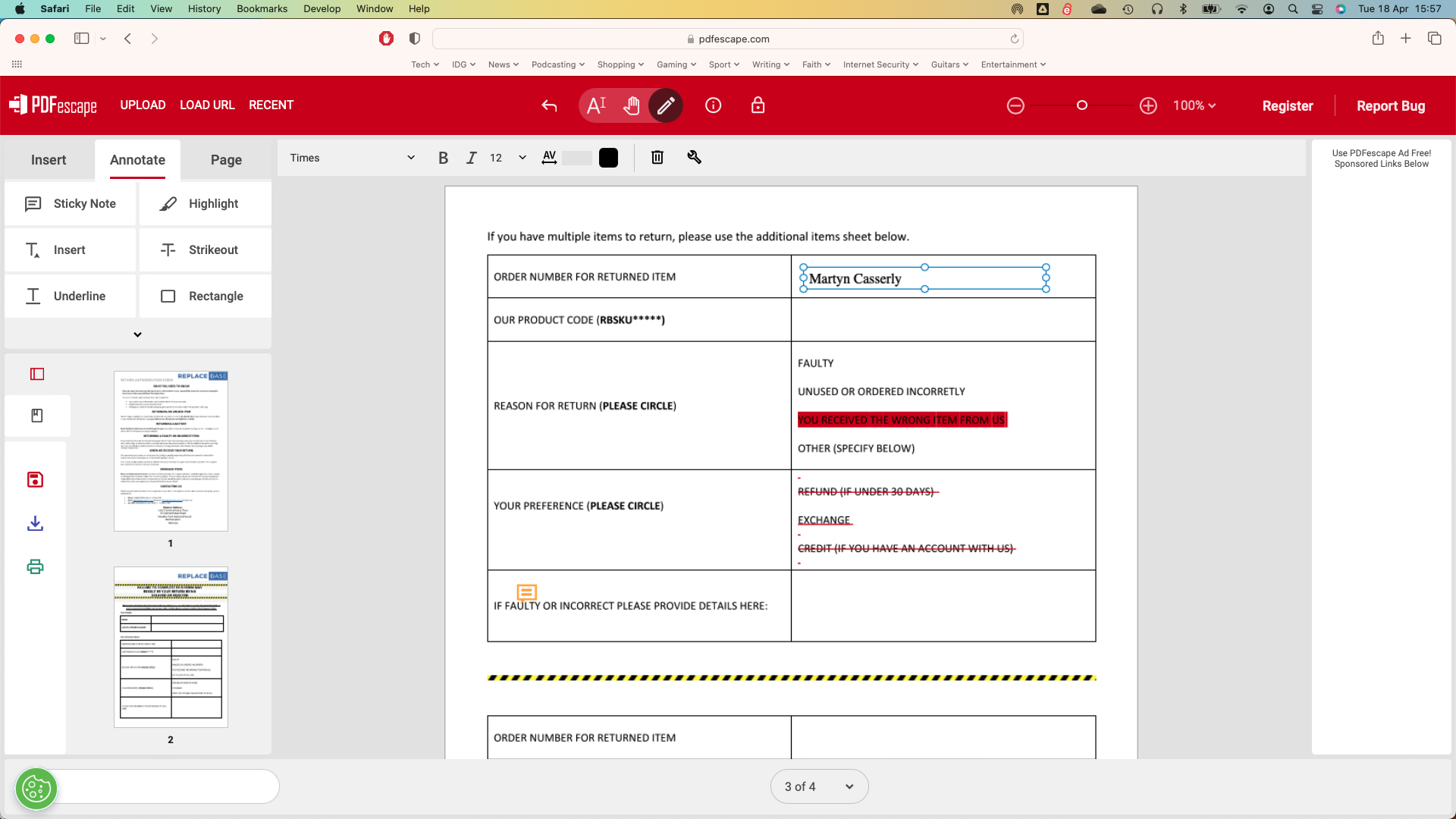Viewport: 1456px width, 819px height.
Task: Download the PDF file
Action: click(35, 523)
